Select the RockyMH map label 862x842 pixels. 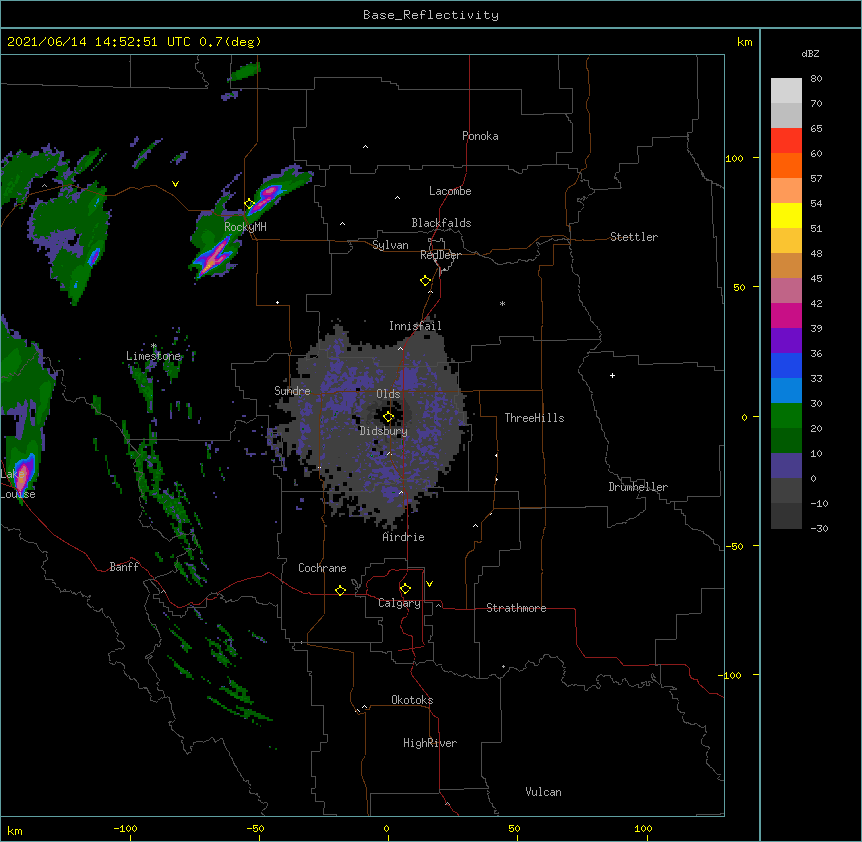point(245,227)
